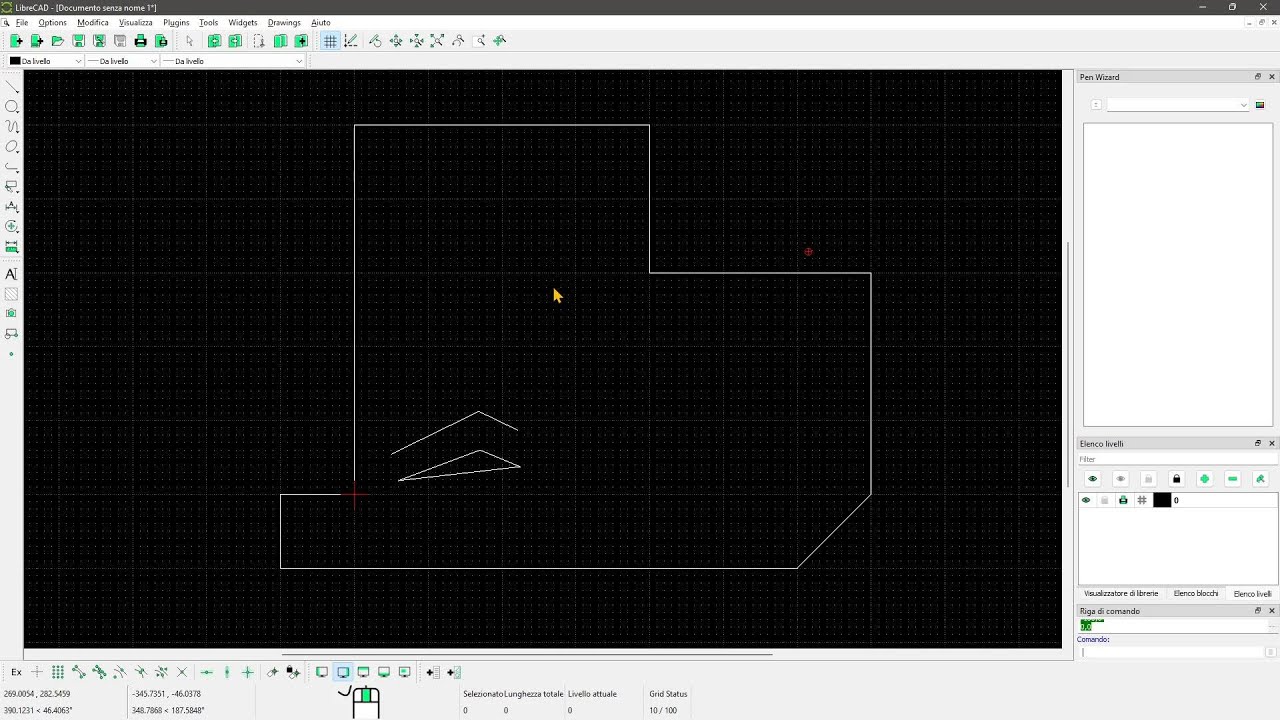Open print preview from the toolbar
The height and width of the screenshot is (720, 1280).
pos(161,41)
